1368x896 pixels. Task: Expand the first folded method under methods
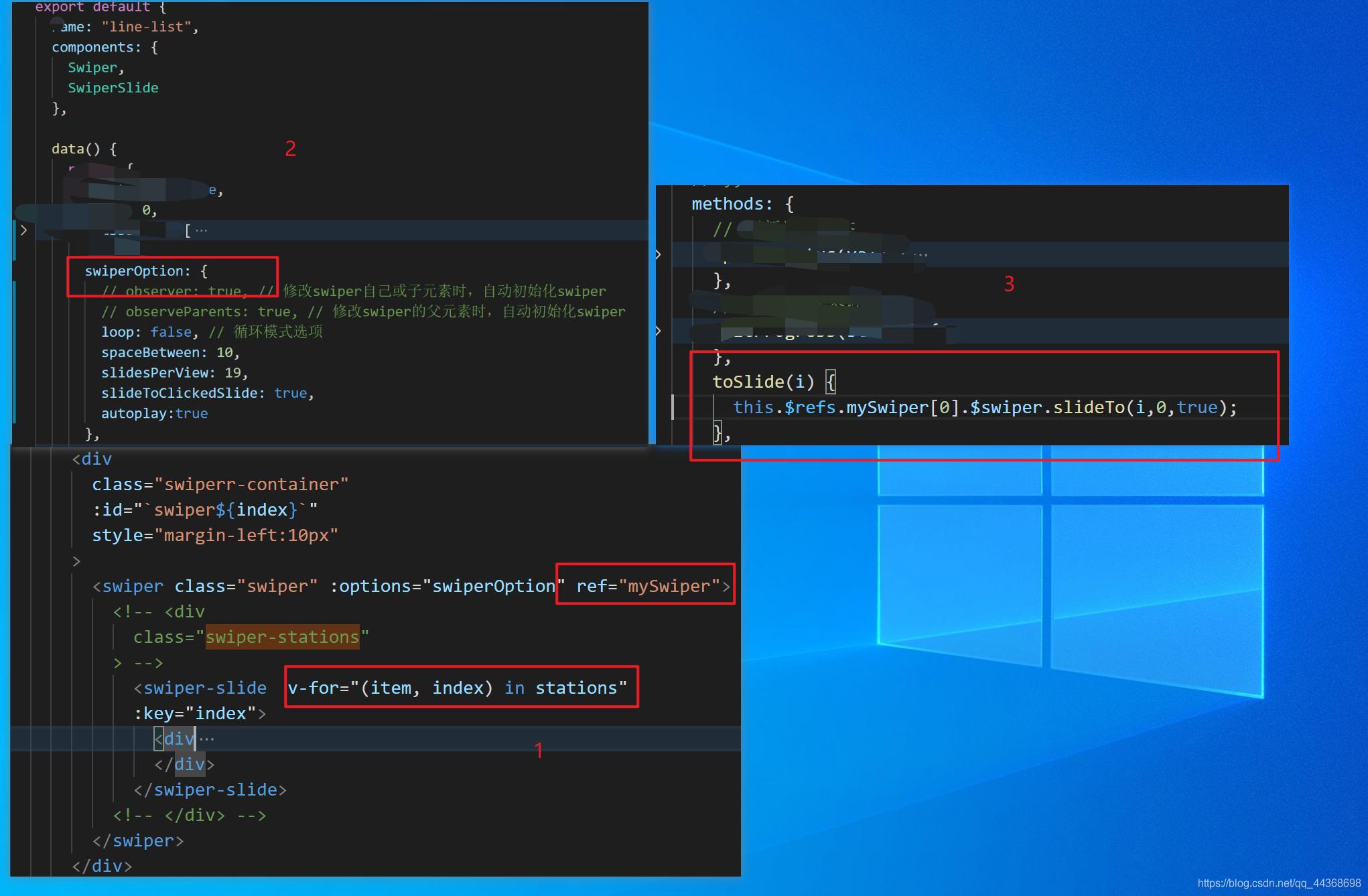coord(659,254)
